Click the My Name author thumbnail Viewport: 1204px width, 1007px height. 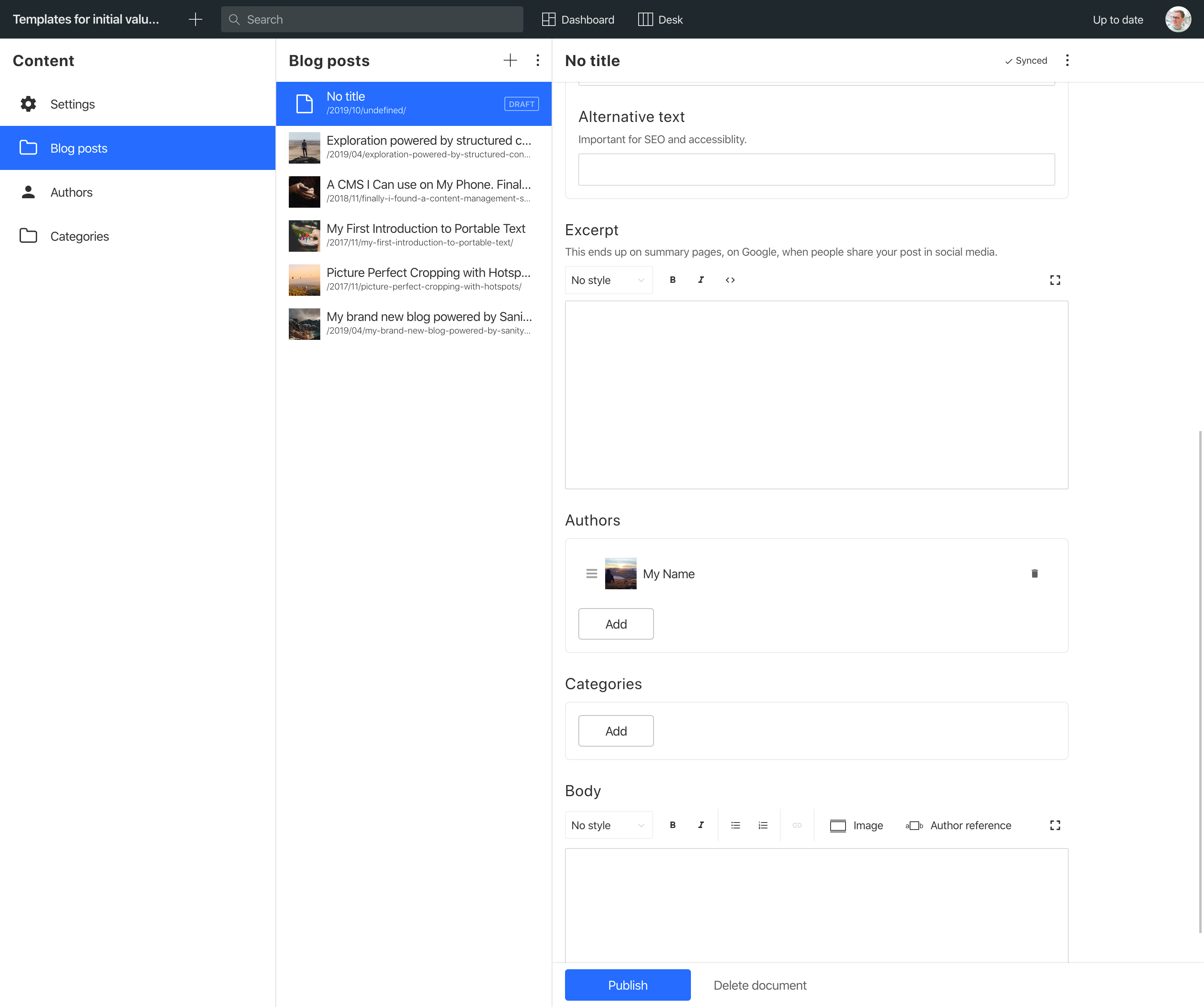pyautogui.click(x=620, y=573)
